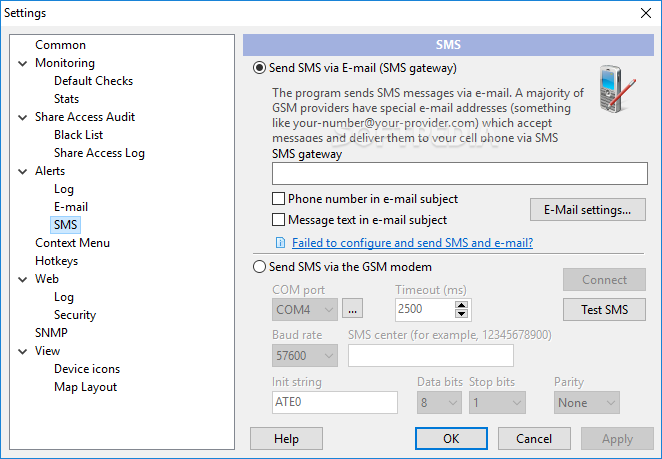
Task: Select Send SMS via E-mail radio button
Action: pyautogui.click(x=259, y=68)
